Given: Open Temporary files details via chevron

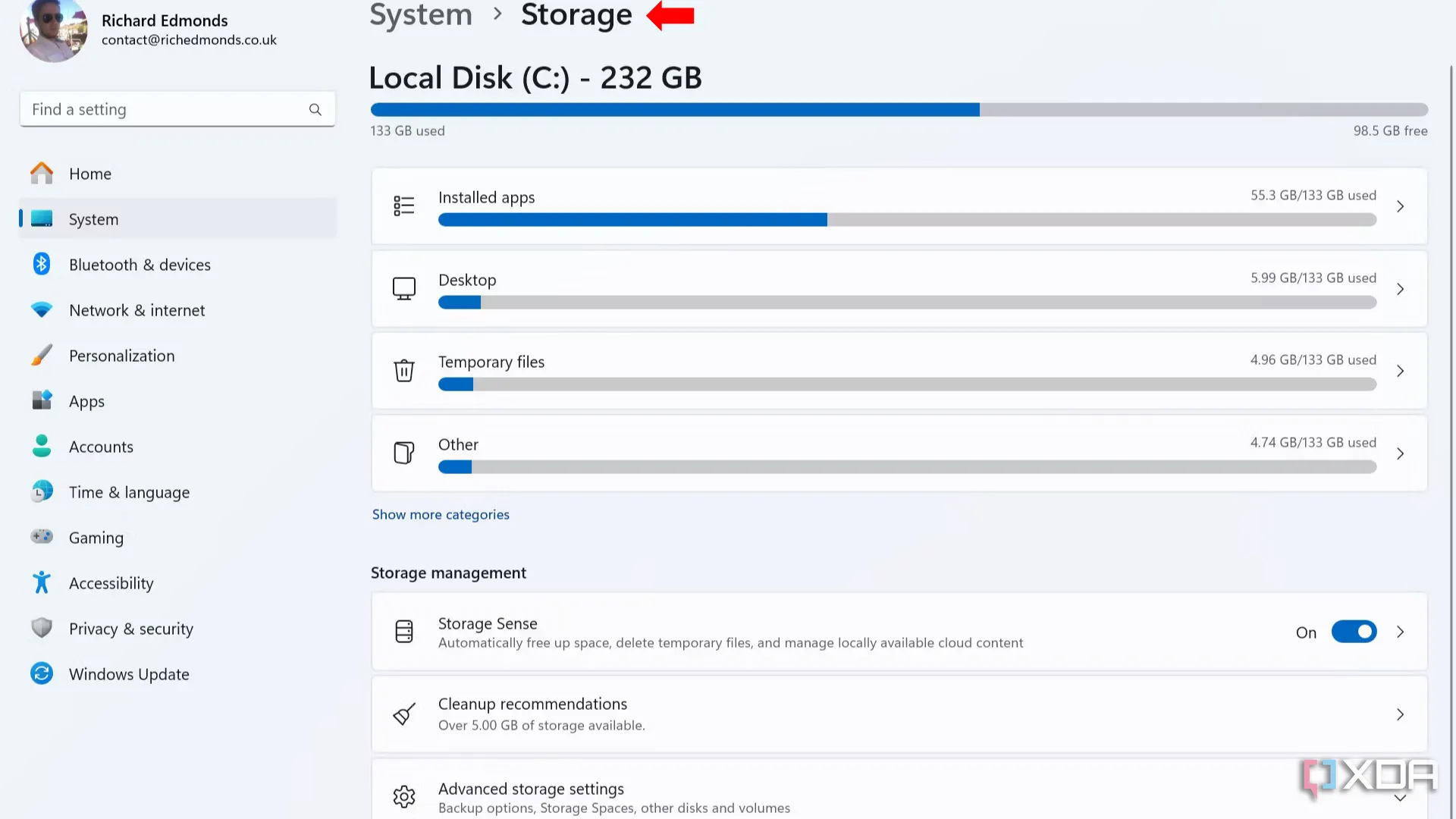Looking at the screenshot, I should [x=1400, y=371].
